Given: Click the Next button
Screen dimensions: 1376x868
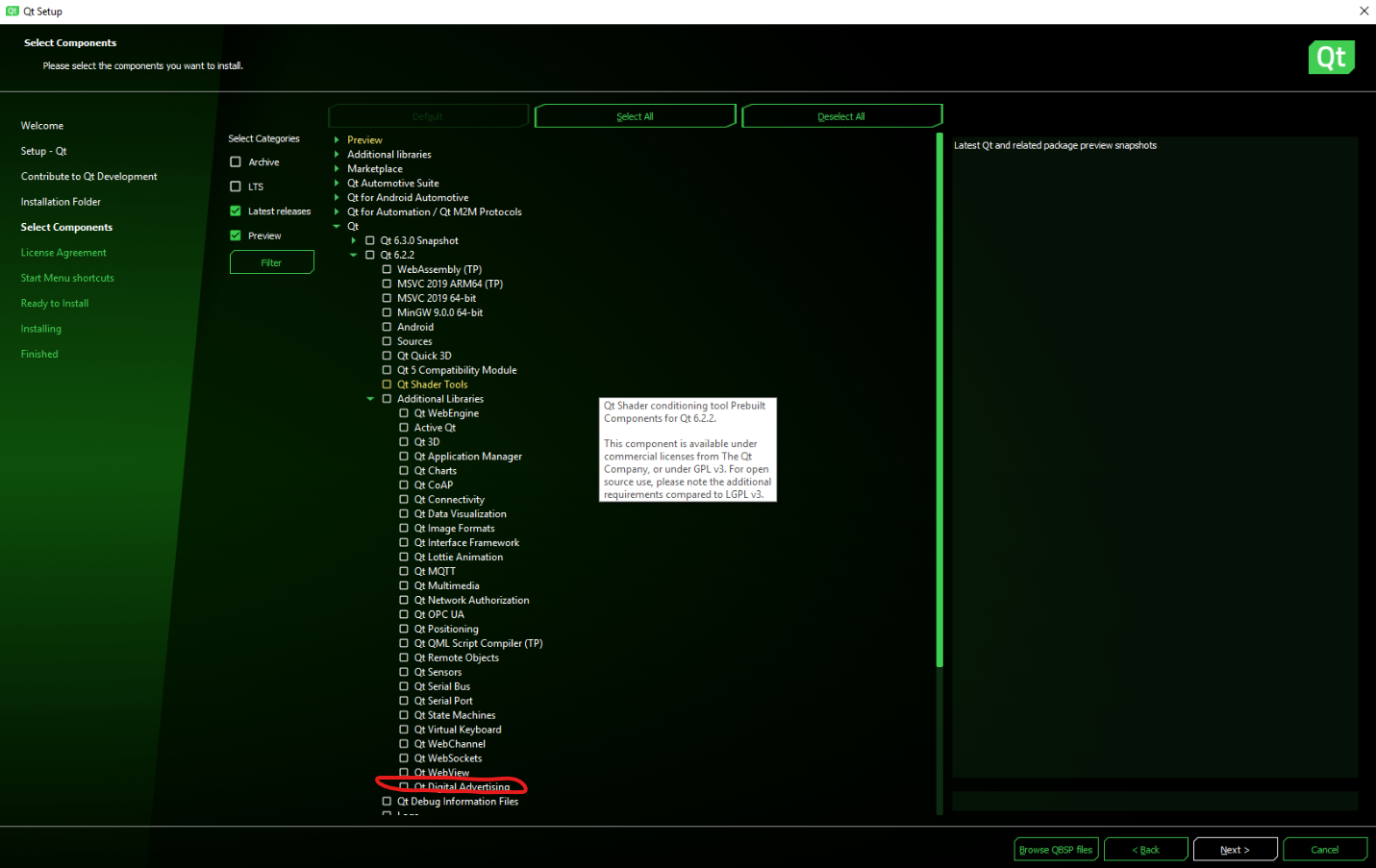Looking at the screenshot, I should coord(1235,850).
